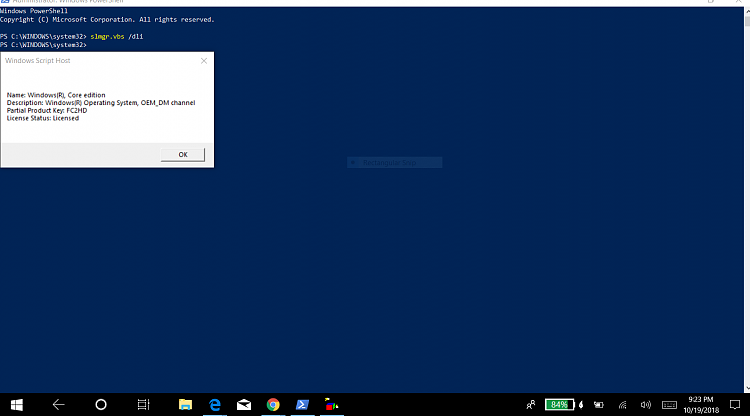
Task: Close the Windows Script Host dialog
Action: point(204,61)
